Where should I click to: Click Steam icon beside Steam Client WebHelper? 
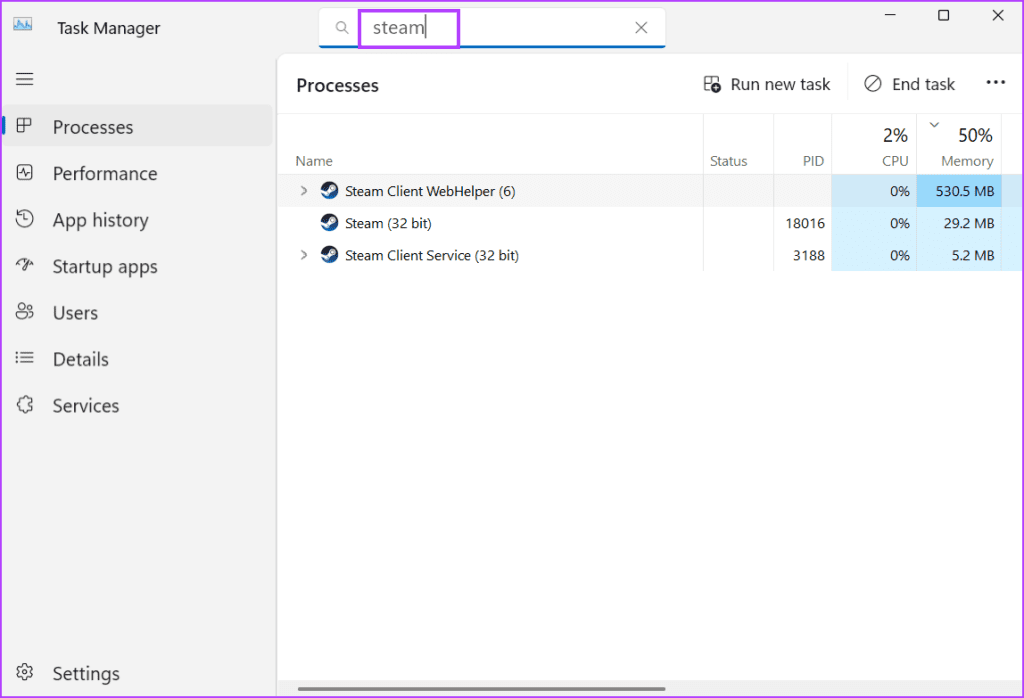(x=329, y=190)
